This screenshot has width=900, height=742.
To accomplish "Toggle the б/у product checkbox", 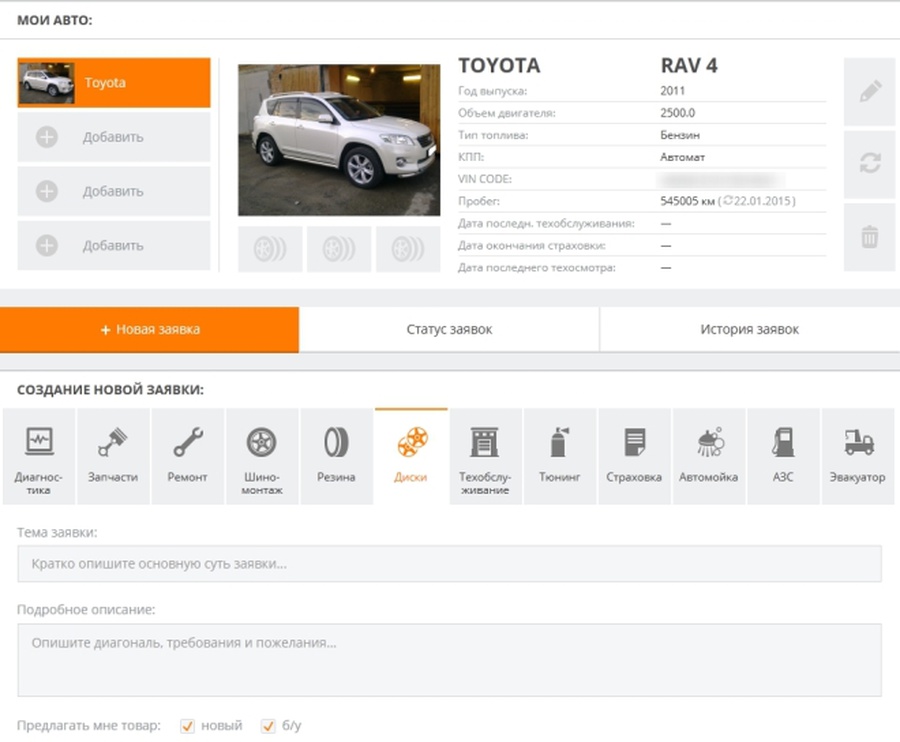I will tap(268, 726).
